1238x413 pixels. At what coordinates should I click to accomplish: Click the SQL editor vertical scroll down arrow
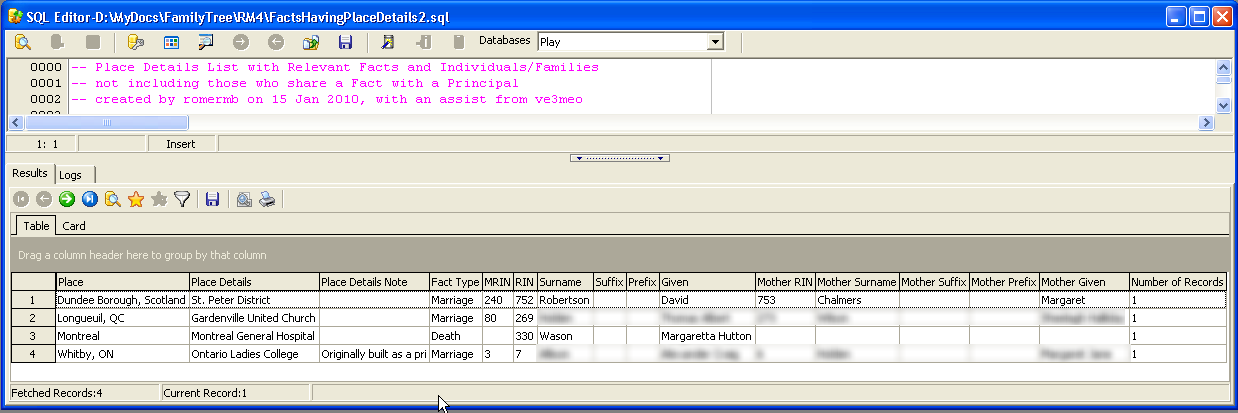tap(1222, 105)
